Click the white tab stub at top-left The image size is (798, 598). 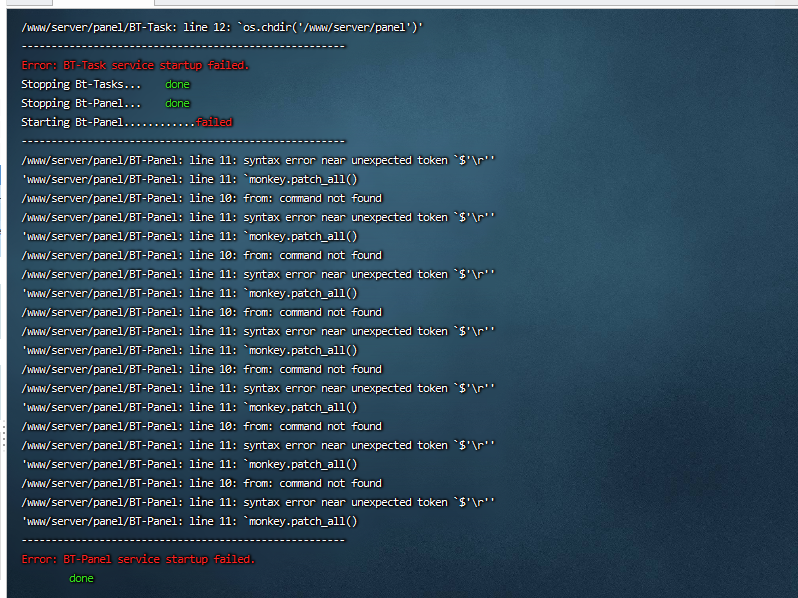tap(30, 3)
